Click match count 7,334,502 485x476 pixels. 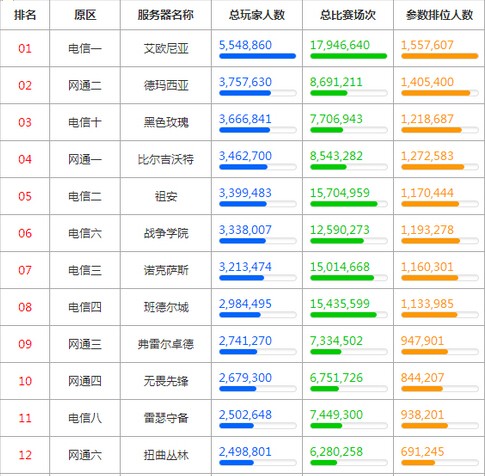pyautogui.click(x=336, y=341)
